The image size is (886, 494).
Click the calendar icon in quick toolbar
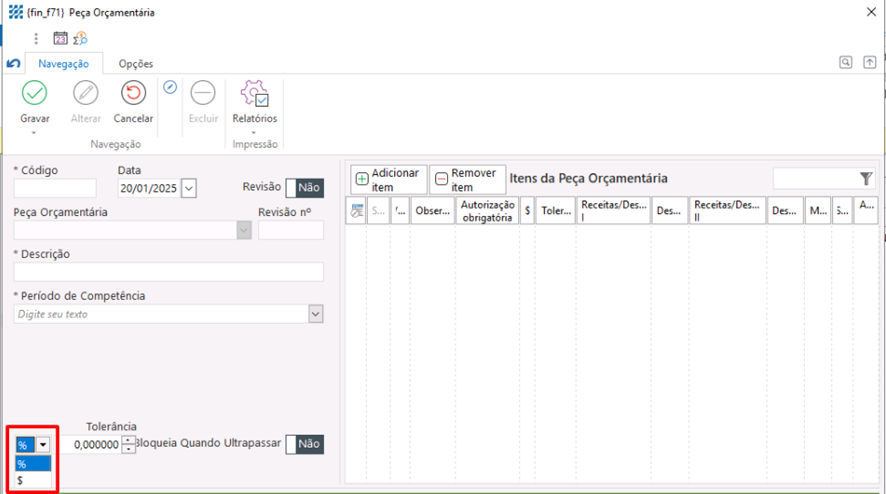[60, 39]
